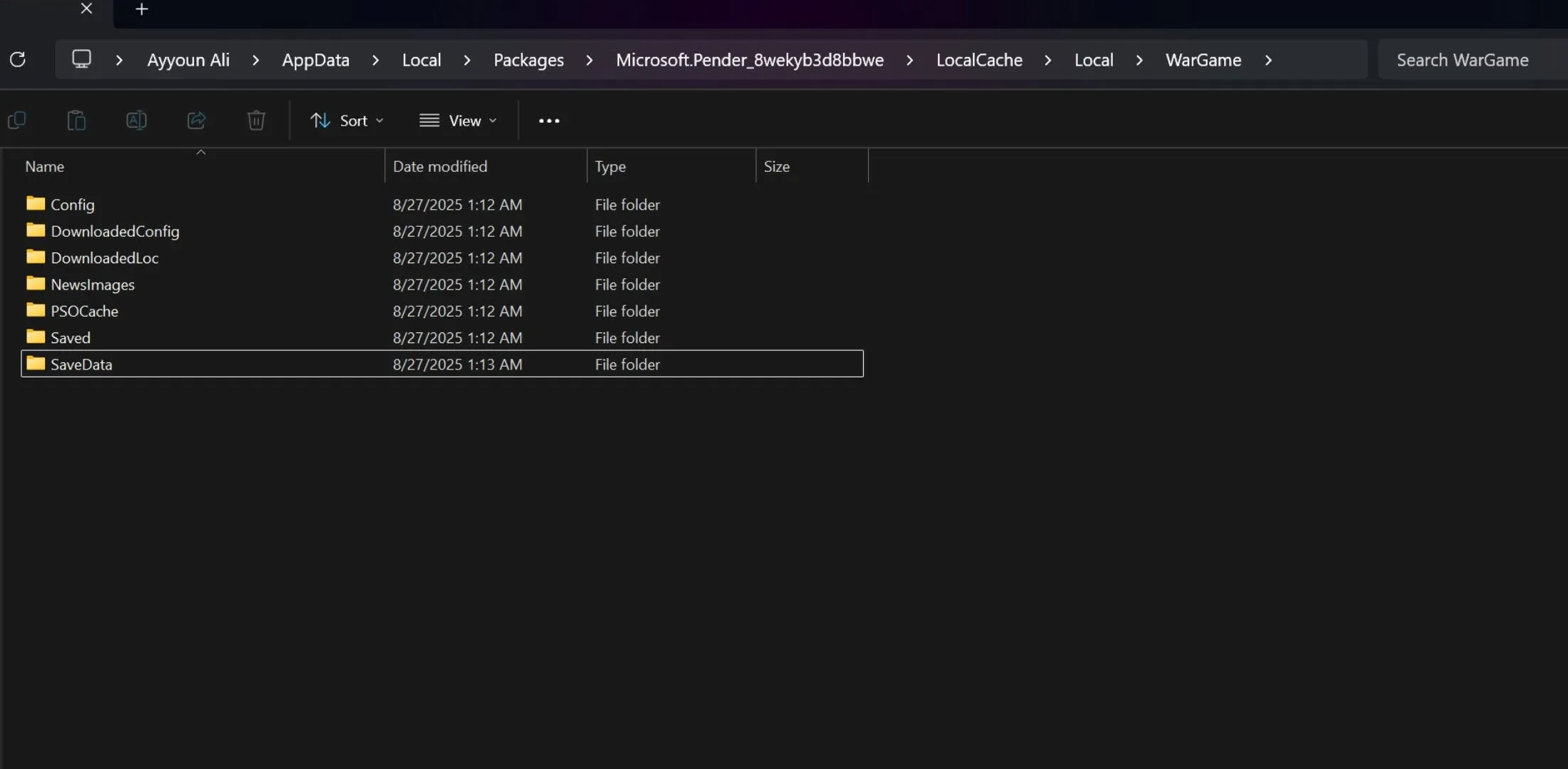
Task: Focus the Search WarGame field
Action: [x=1472, y=60]
